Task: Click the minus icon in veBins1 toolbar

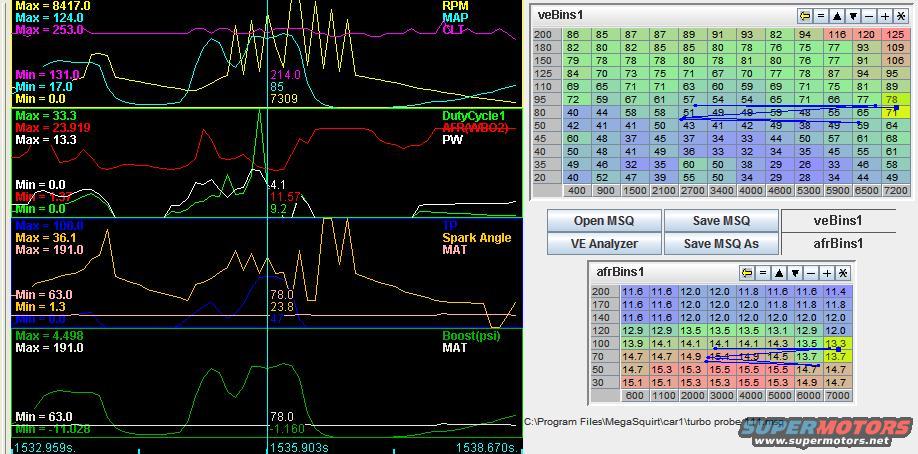Action: coord(869,16)
